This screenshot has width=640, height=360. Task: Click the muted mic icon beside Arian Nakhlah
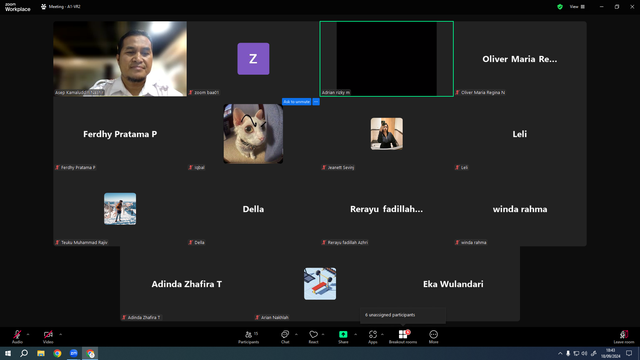258,318
